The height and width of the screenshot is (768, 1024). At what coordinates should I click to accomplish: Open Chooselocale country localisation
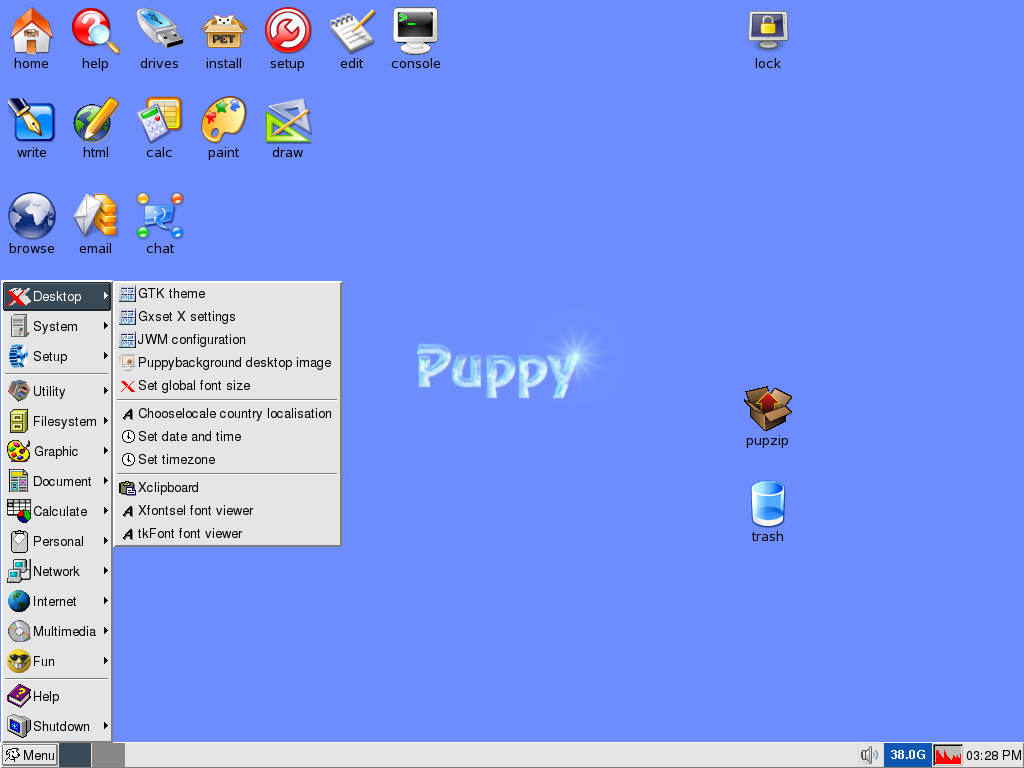click(x=227, y=413)
